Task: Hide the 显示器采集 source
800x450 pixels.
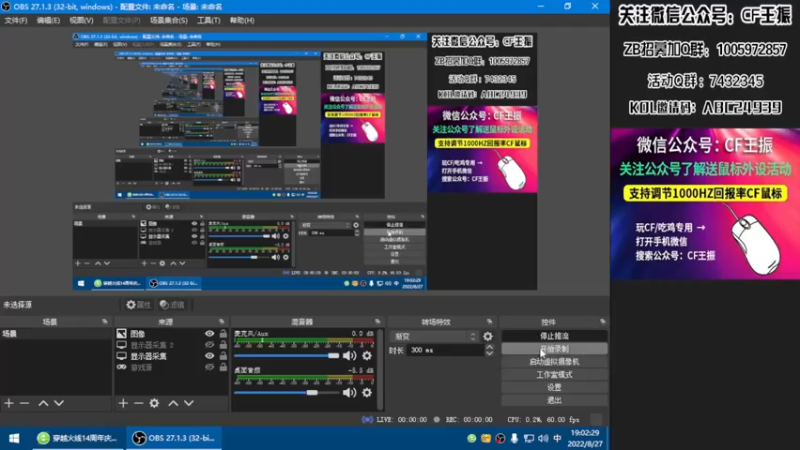Action: 209,356
